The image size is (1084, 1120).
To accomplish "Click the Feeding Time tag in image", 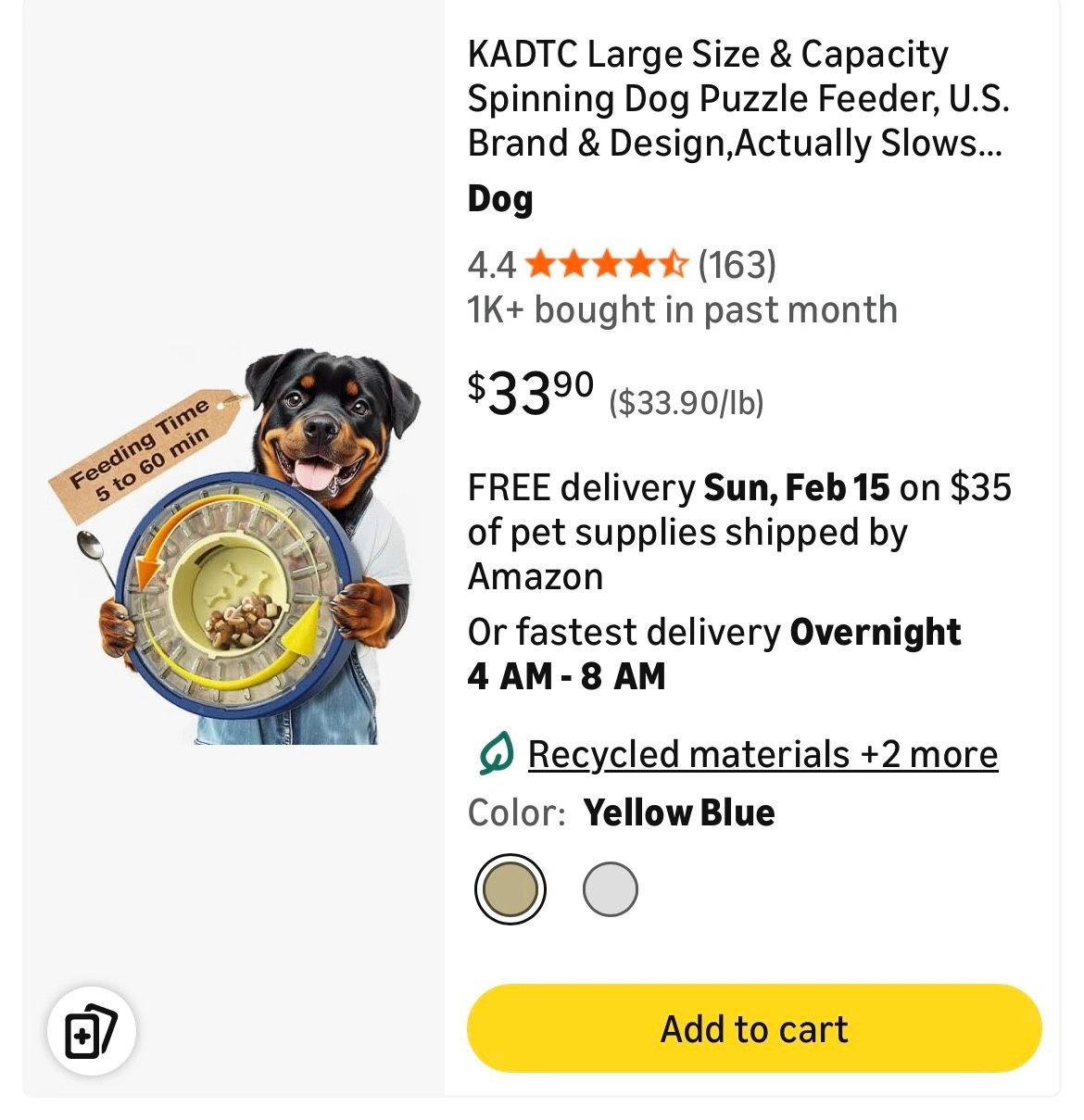I will click(x=144, y=452).
